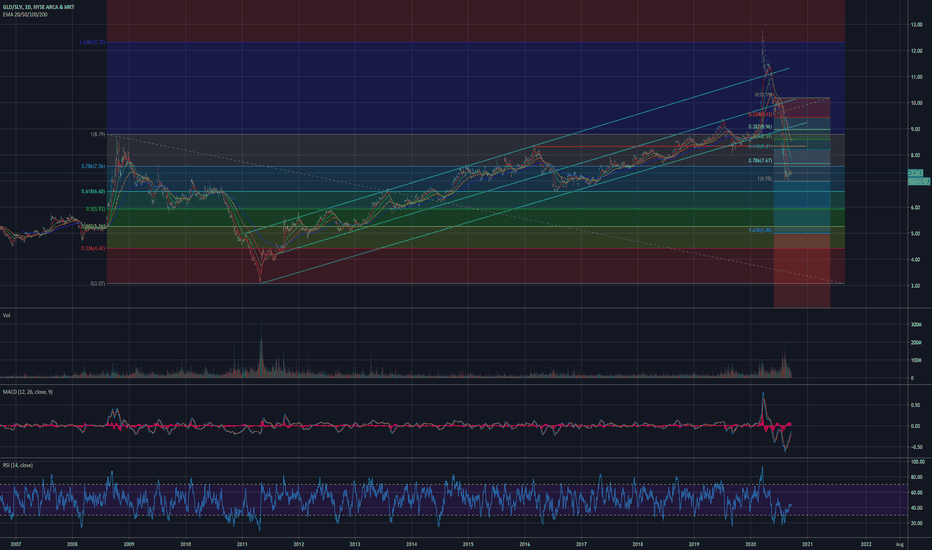Click the 2009 time axis label

[x=129, y=544]
